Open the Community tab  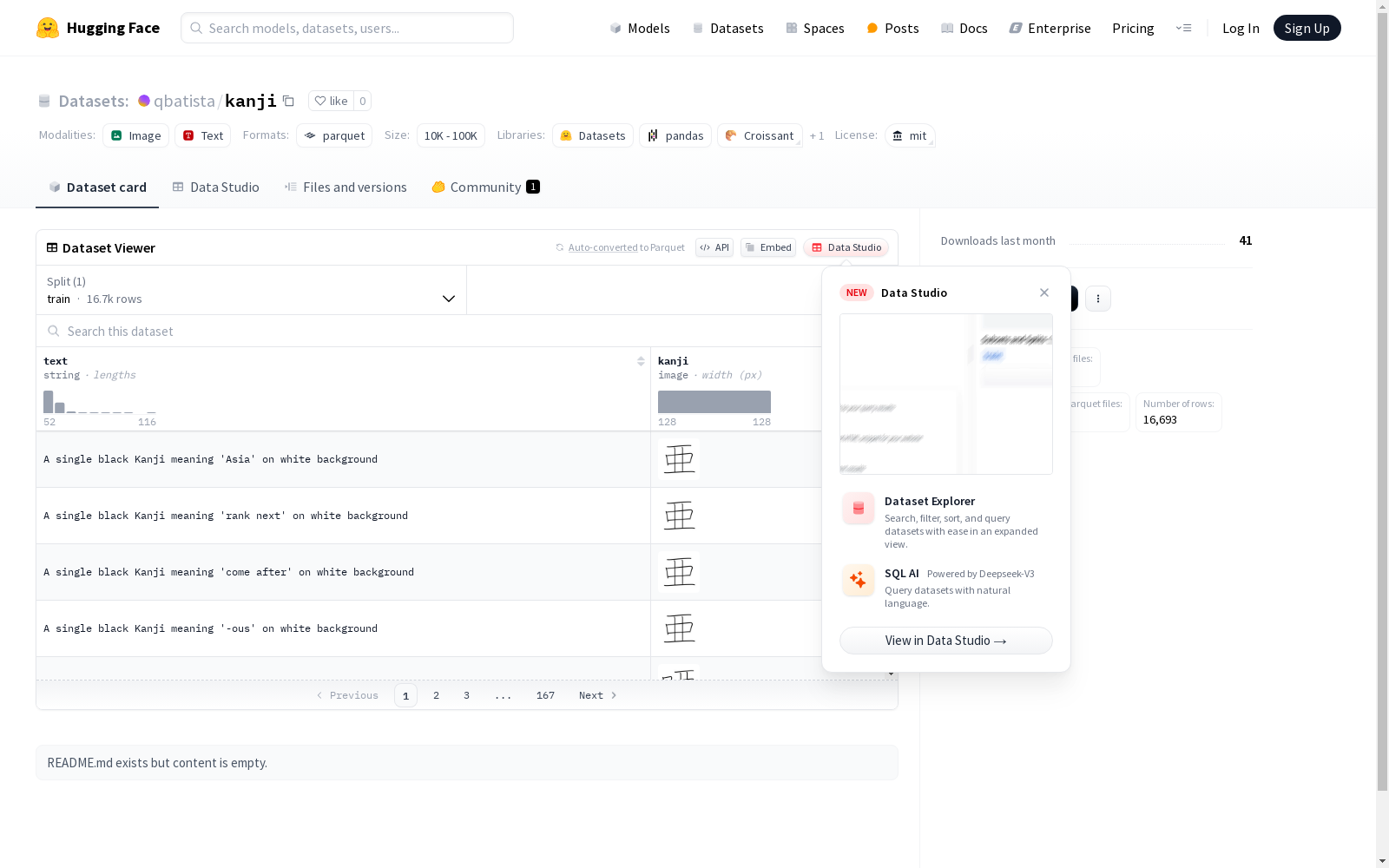(485, 187)
